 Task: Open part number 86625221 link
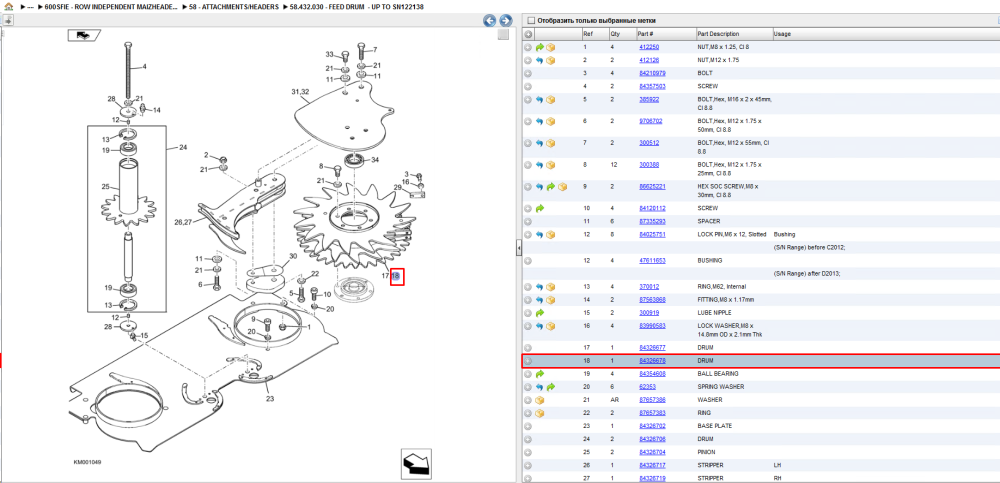tap(652, 187)
